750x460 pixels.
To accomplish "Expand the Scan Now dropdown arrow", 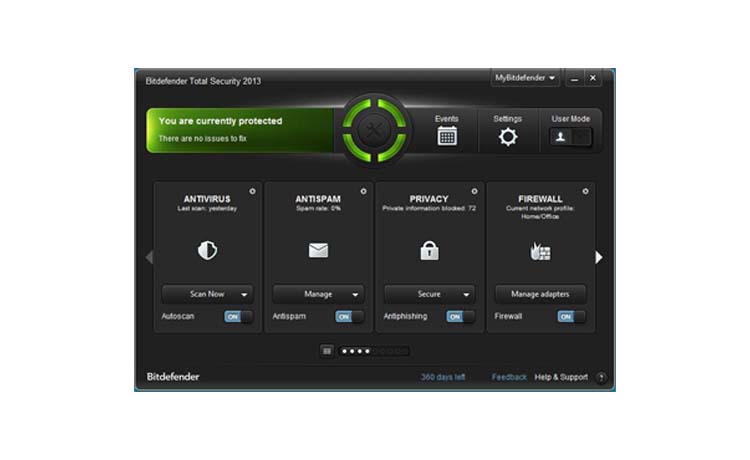I will tap(244, 295).
